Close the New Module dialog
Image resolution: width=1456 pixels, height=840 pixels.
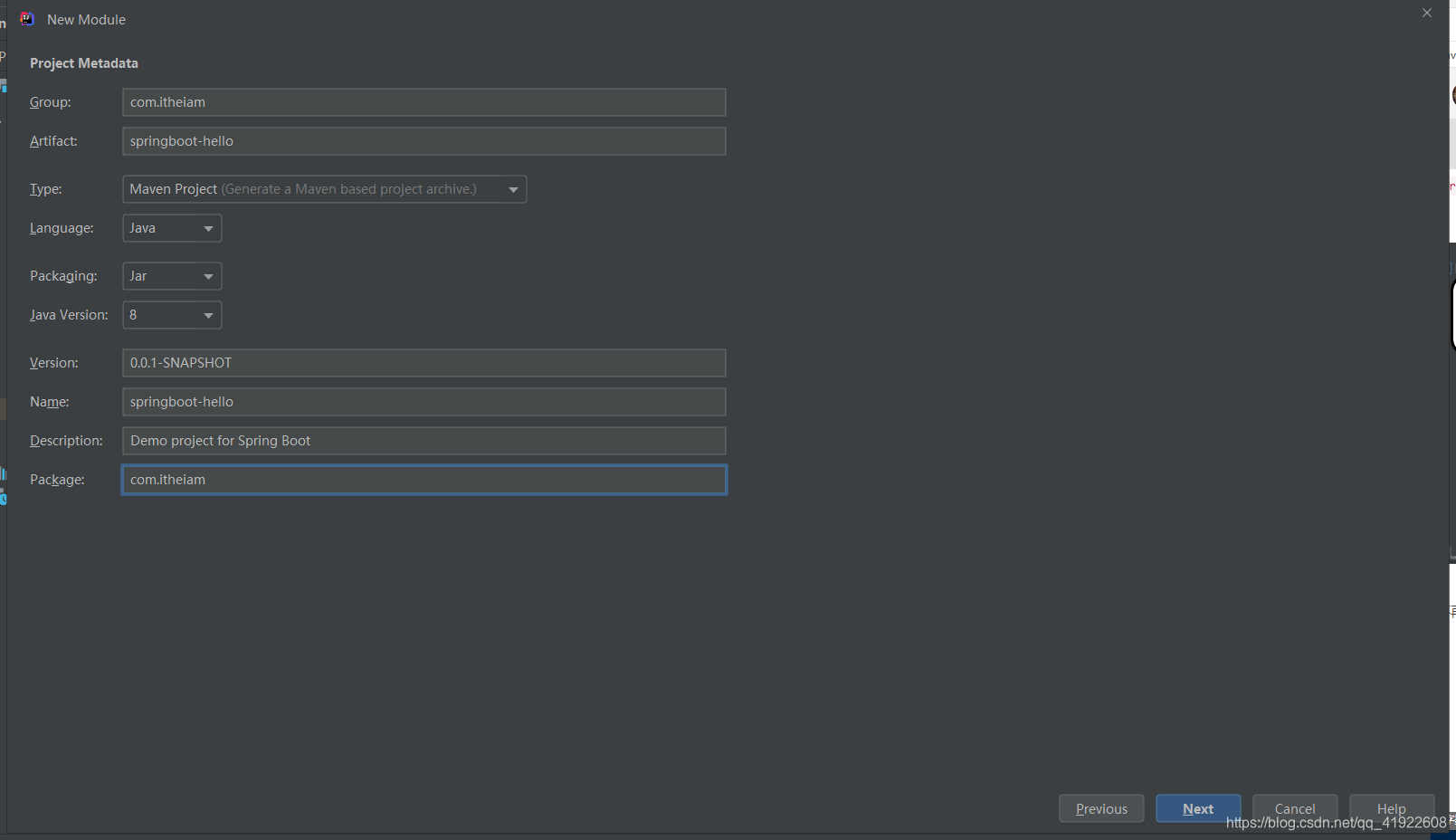(1427, 13)
